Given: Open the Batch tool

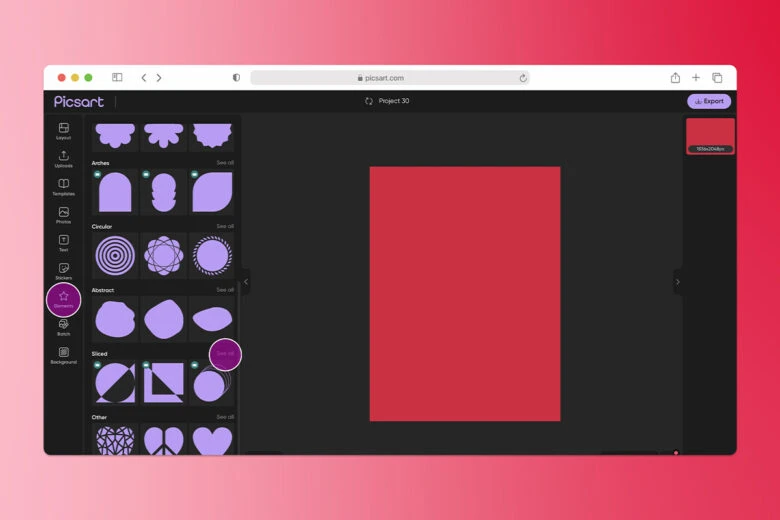Looking at the screenshot, I should coord(63,326).
